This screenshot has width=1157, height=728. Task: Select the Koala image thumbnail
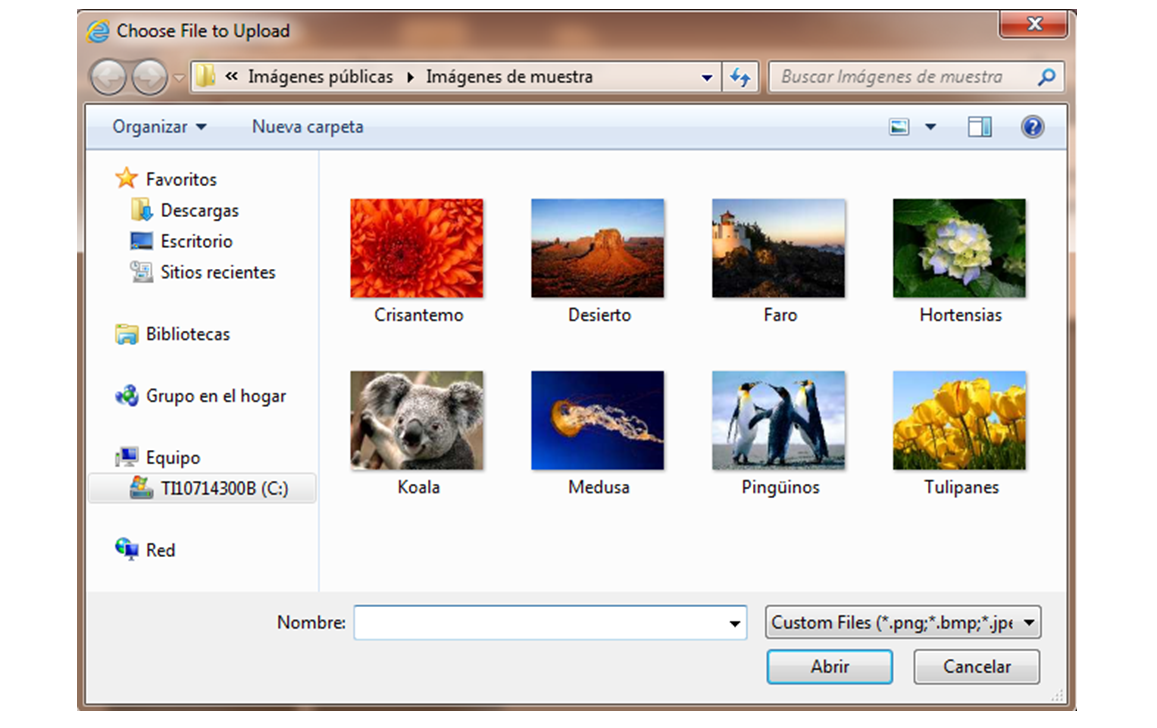pos(417,421)
